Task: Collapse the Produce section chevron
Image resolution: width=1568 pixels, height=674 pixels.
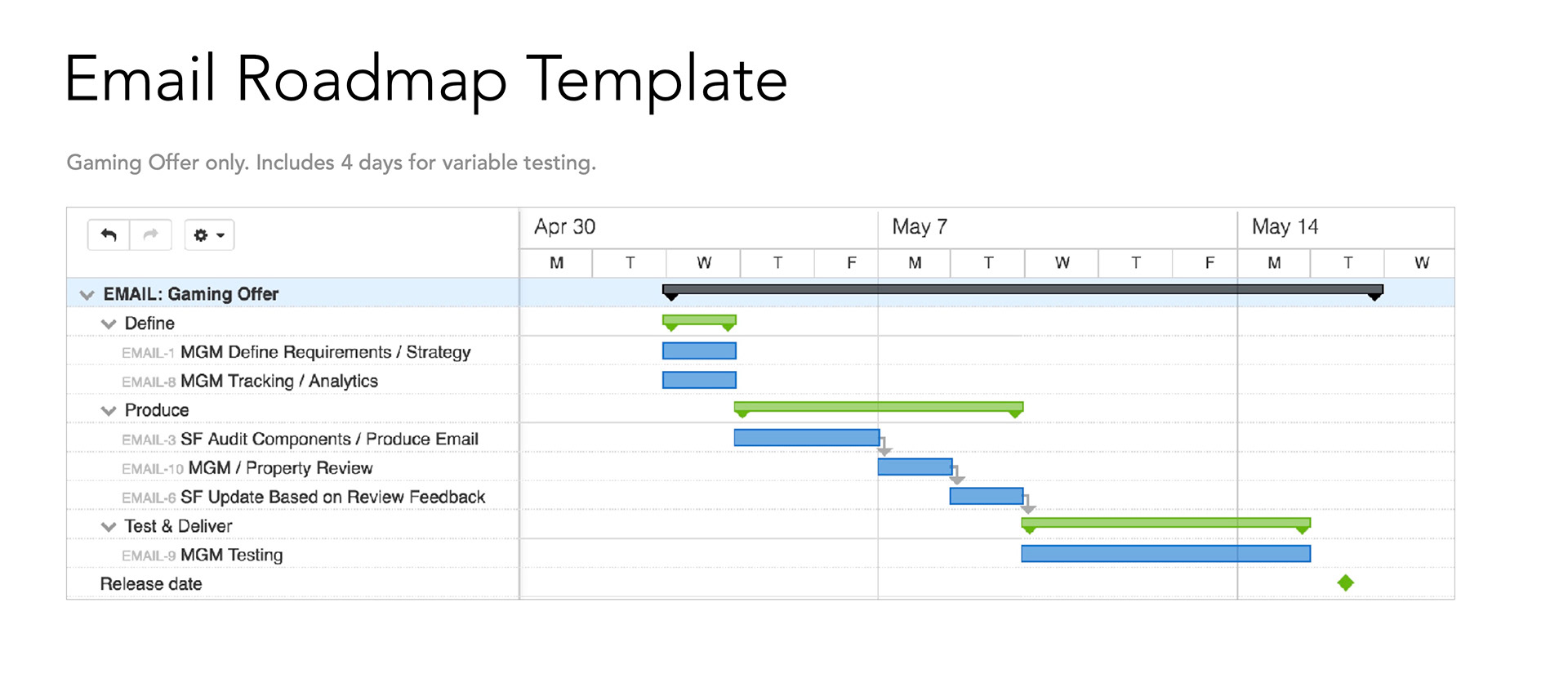Action: pyautogui.click(x=108, y=411)
